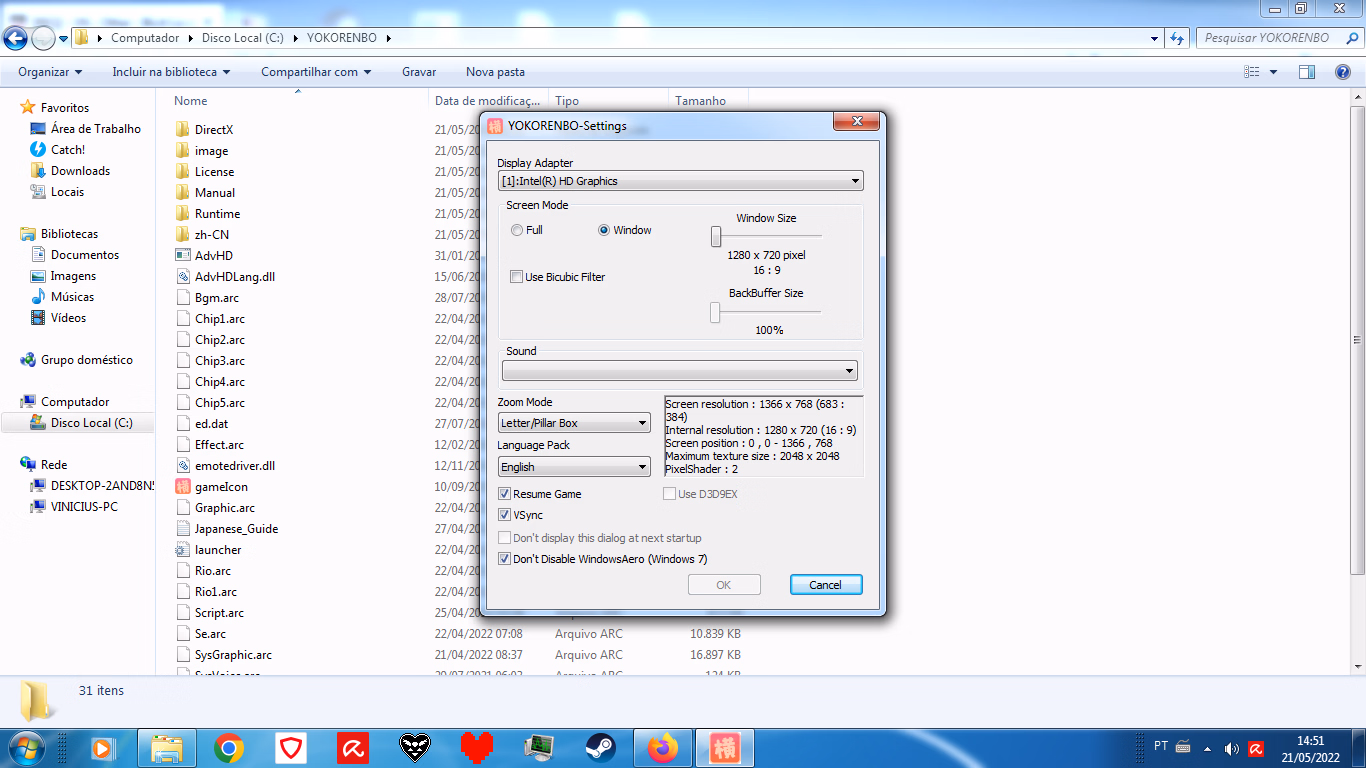
Task: Open the Display Adapter dropdown
Action: click(x=680, y=181)
